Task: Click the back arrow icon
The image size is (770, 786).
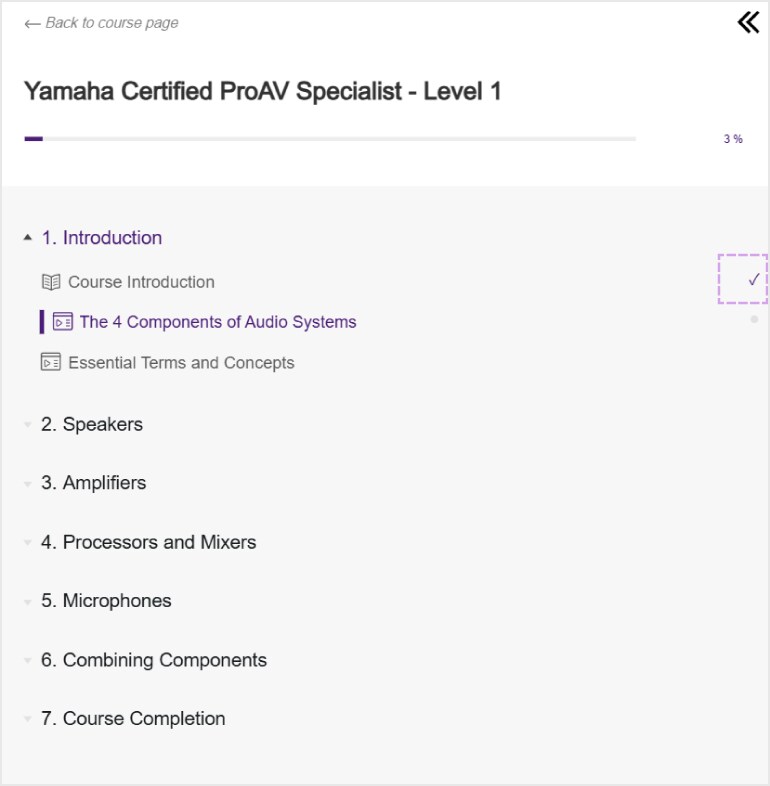Action: (32, 23)
